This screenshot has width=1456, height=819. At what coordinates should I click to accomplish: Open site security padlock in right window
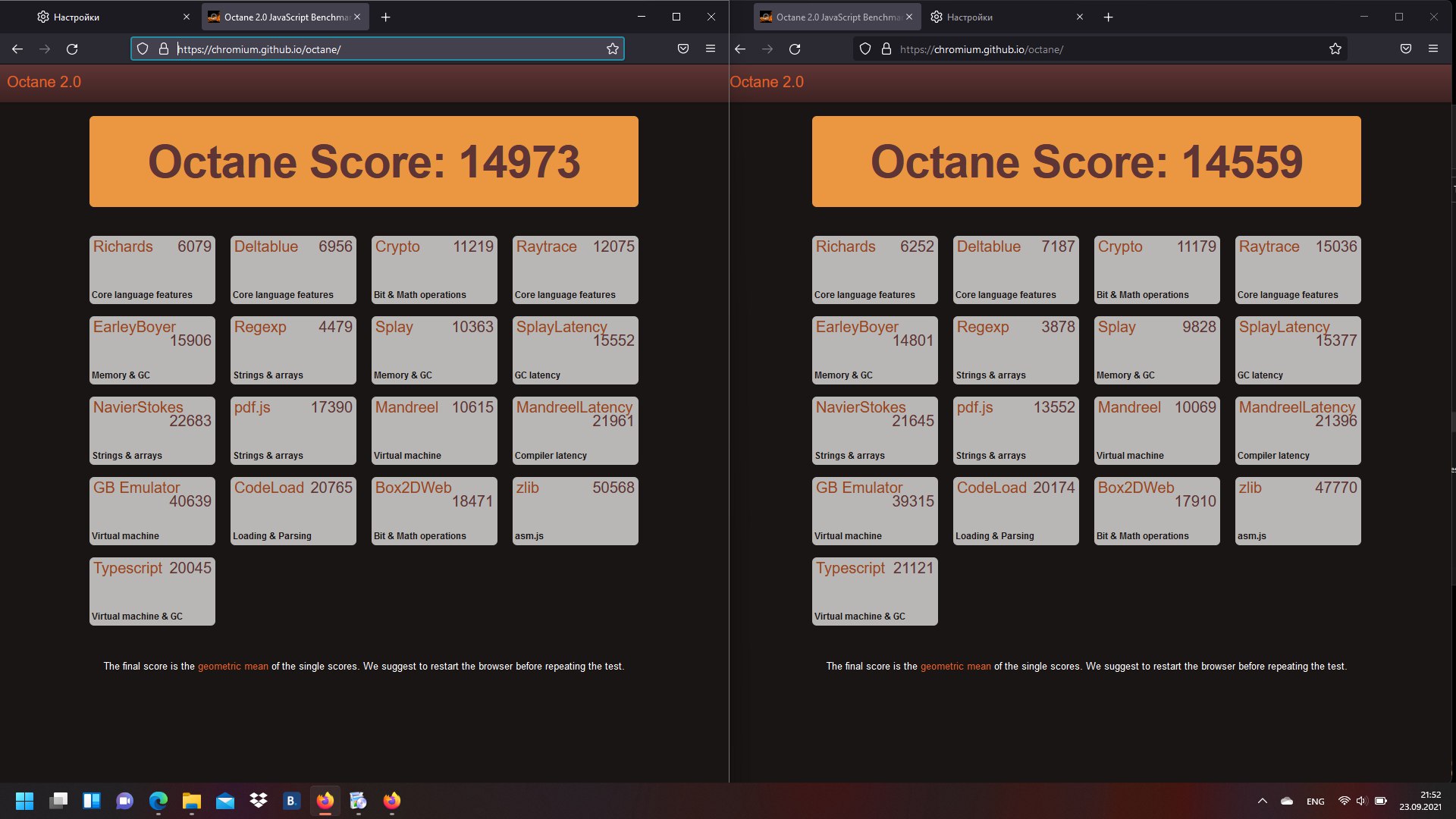[x=886, y=49]
